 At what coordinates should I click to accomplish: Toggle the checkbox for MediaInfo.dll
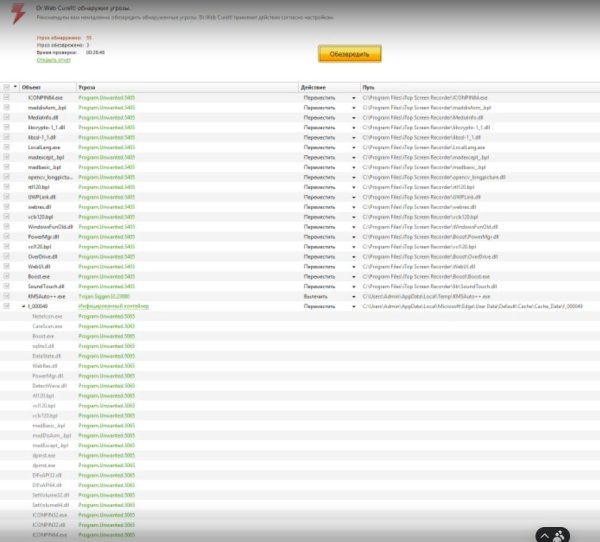pyautogui.click(x=7, y=118)
